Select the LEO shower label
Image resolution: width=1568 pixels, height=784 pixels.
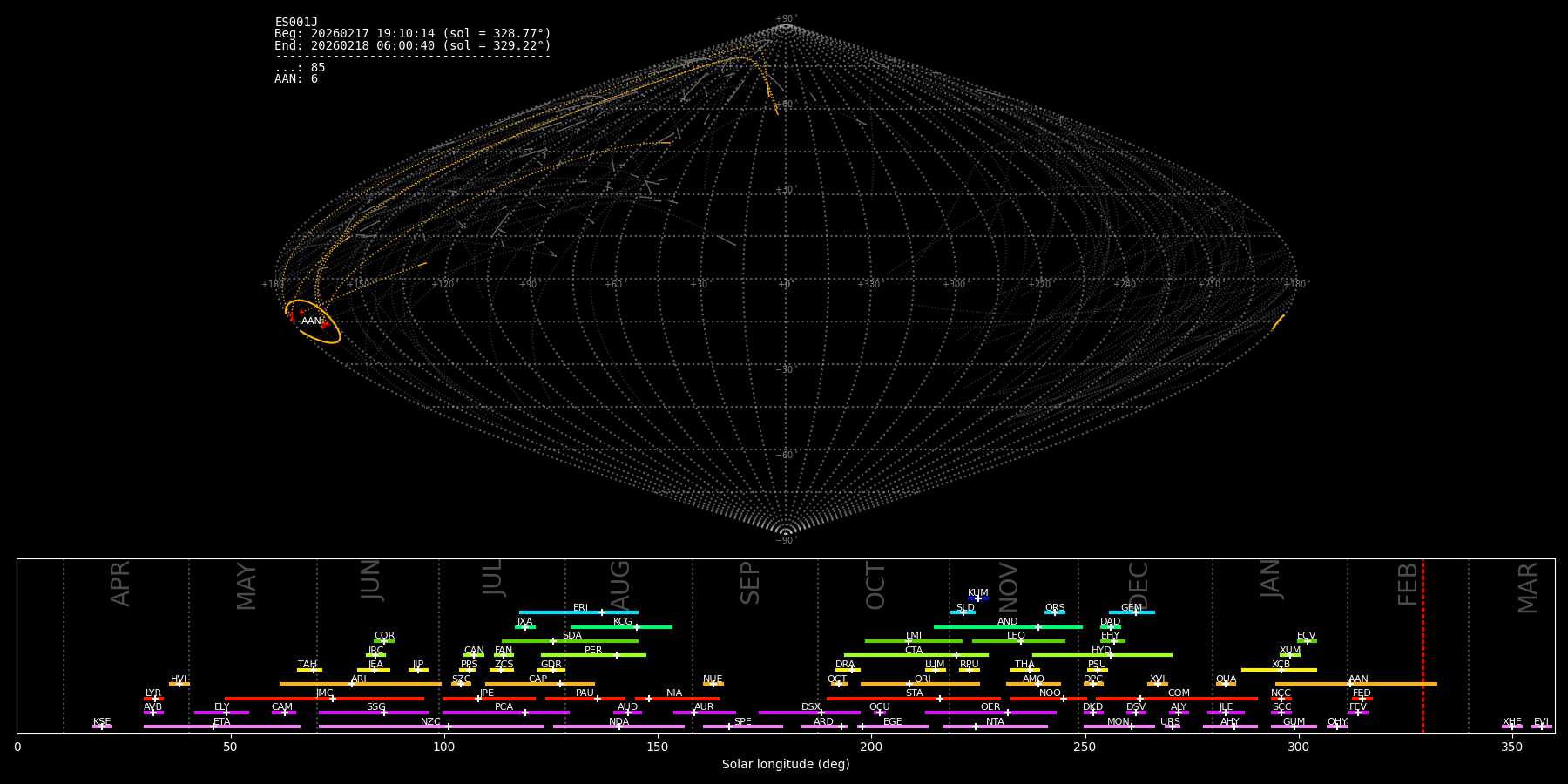coord(1016,636)
